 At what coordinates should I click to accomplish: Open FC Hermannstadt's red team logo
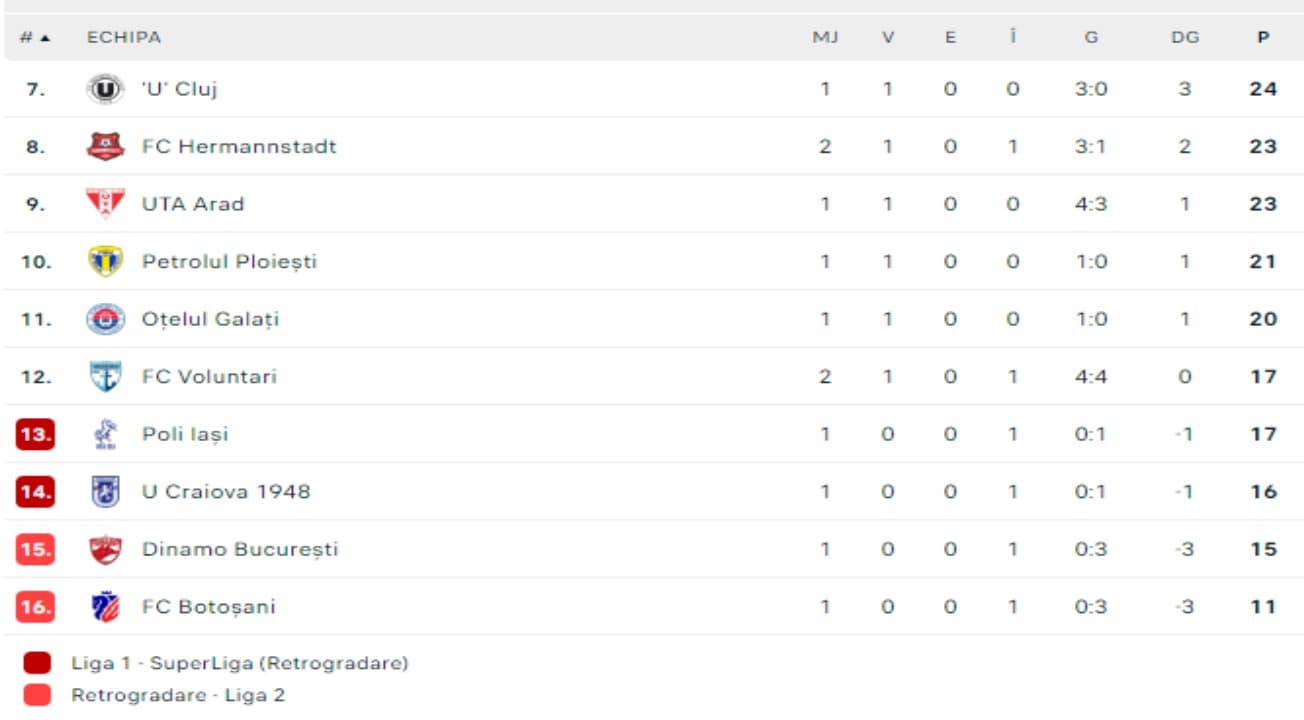click(x=105, y=147)
